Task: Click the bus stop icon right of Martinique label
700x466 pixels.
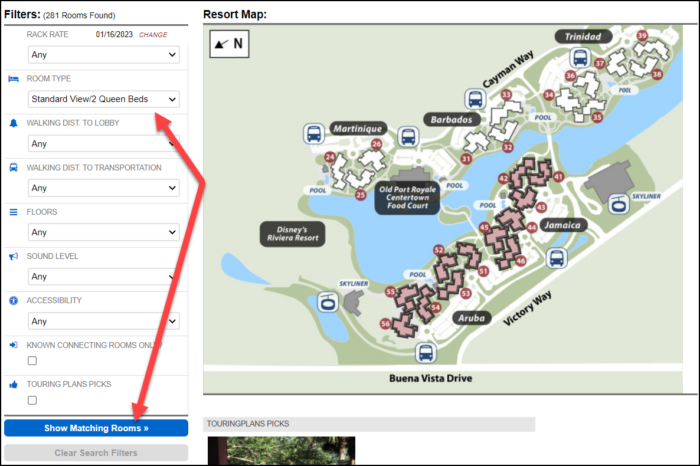Action: tap(408, 137)
